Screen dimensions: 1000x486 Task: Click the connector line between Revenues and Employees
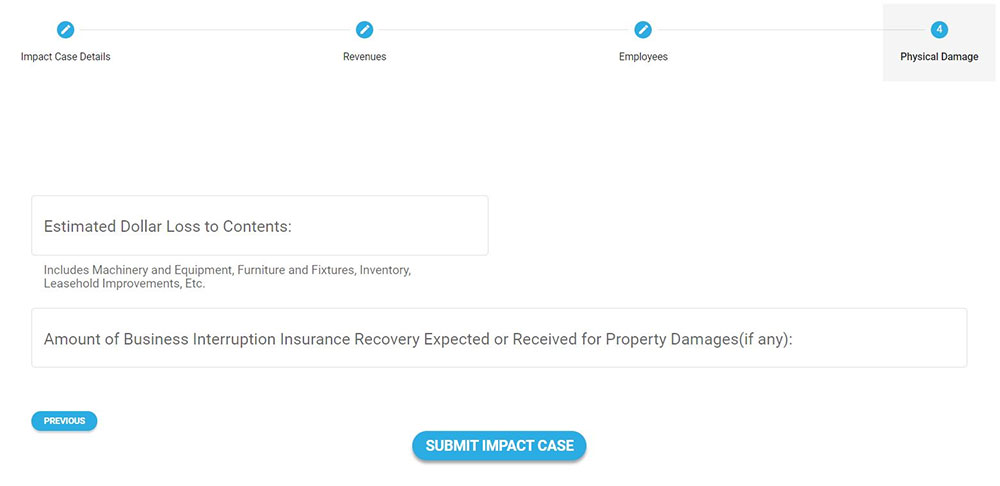(x=503, y=30)
